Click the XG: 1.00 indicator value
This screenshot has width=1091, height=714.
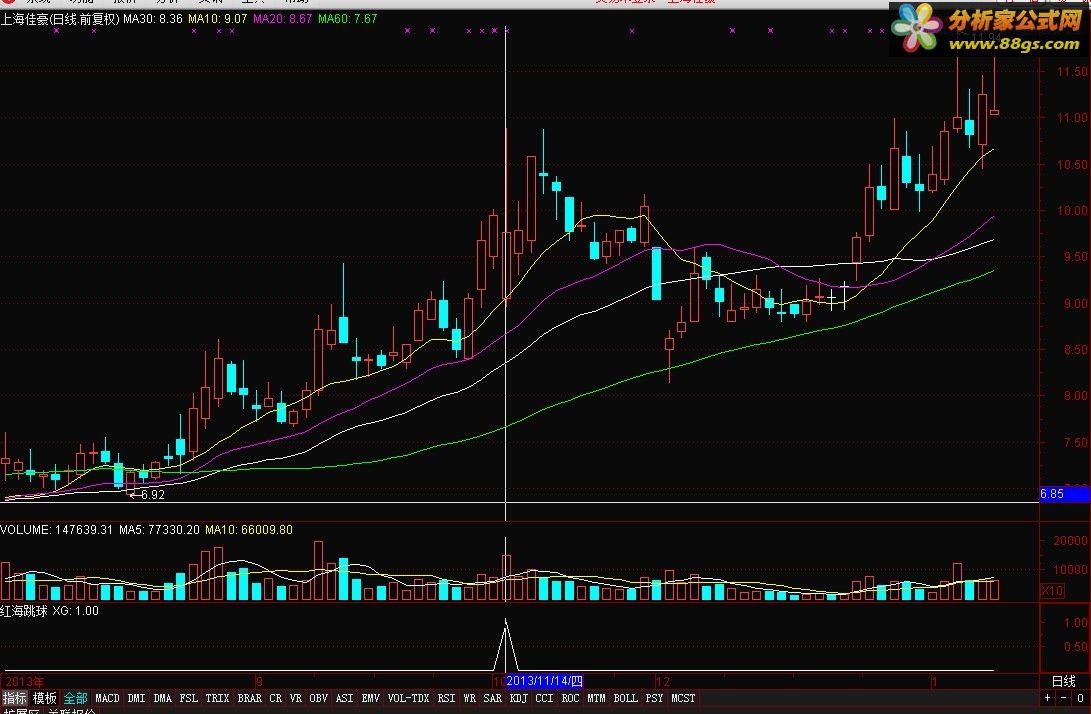76,611
